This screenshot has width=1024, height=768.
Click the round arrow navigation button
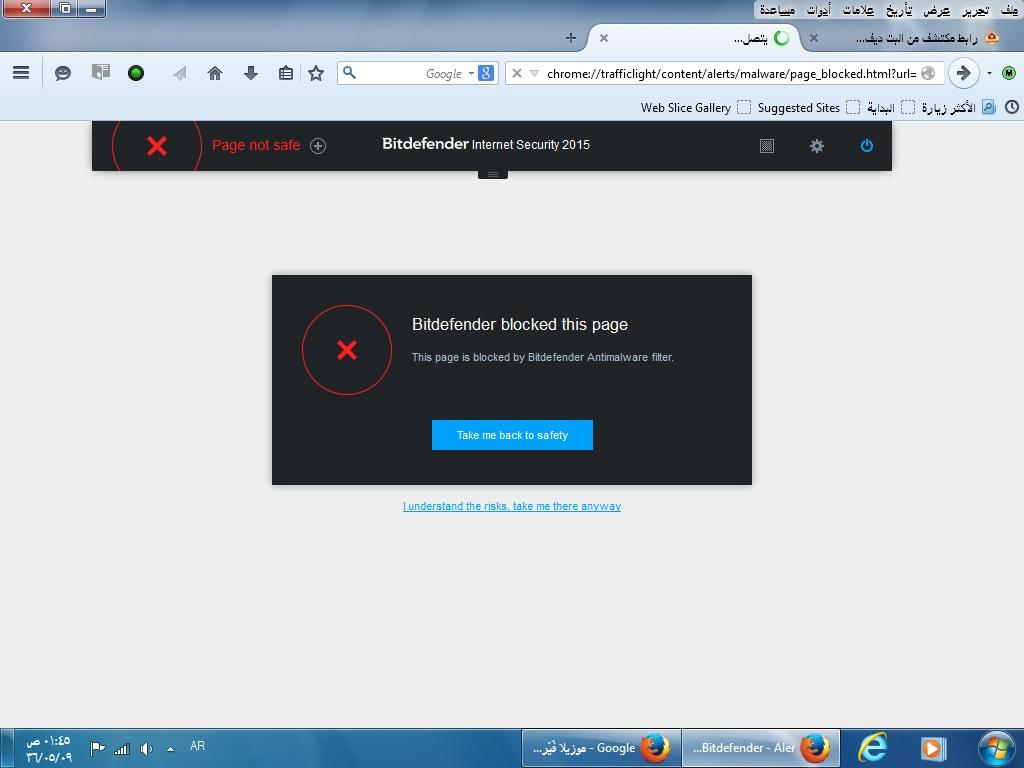click(x=963, y=73)
